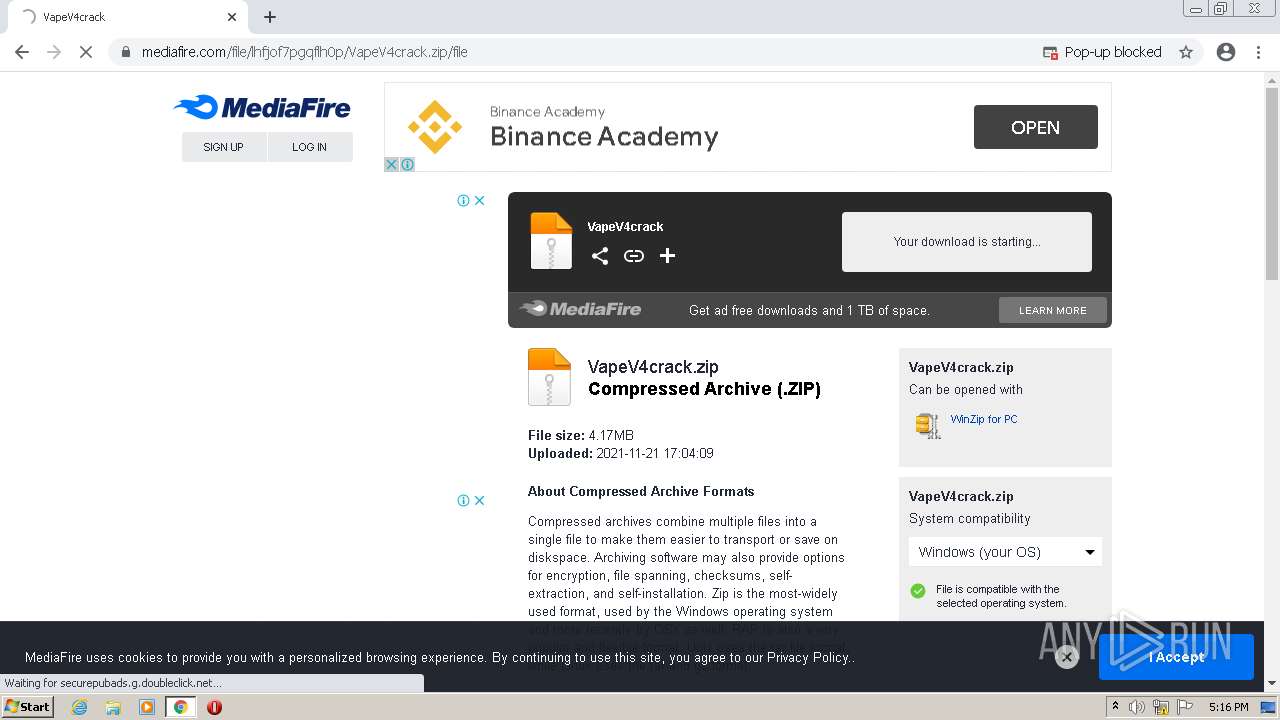Close the upper left side ad
1280x720 pixels.
click(480, 200)
